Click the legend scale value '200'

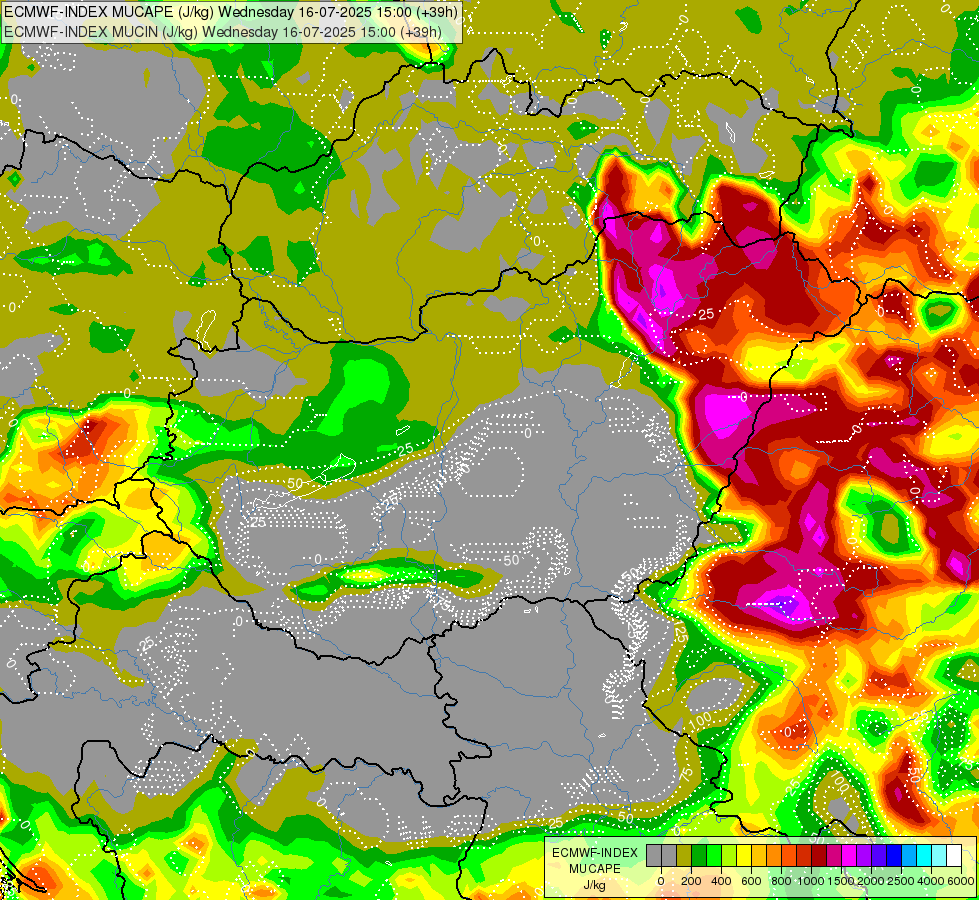coord(691,881)
